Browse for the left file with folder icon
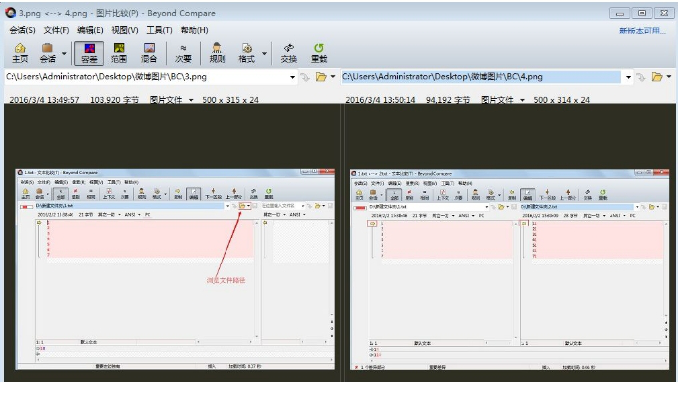 point(321,77)
